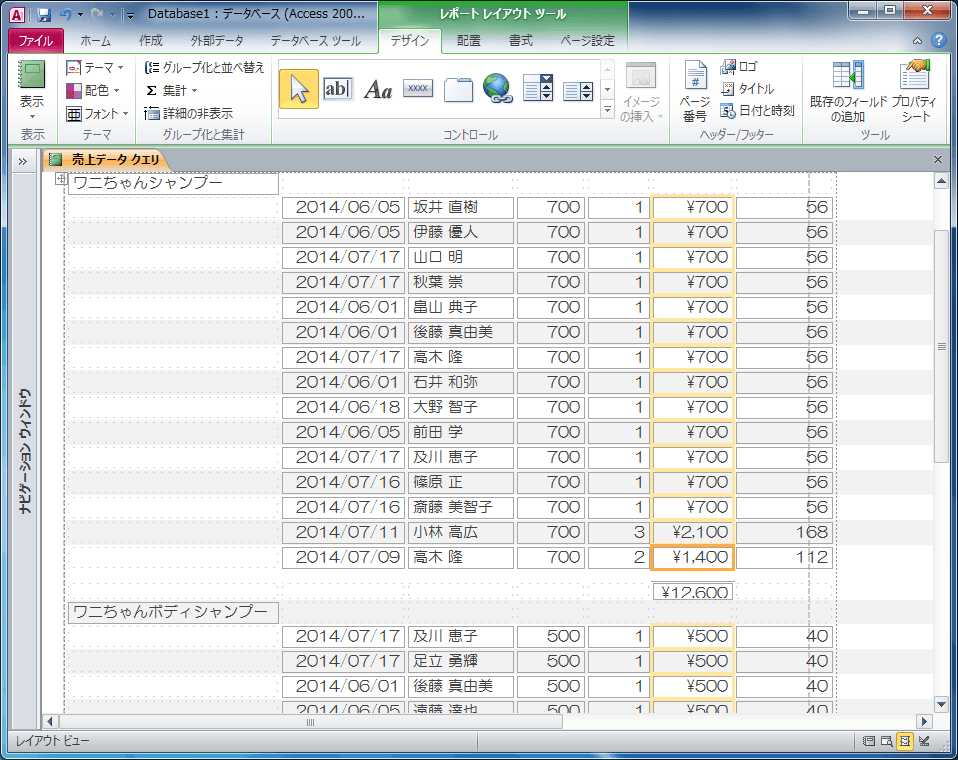The width and height of the screenshot is (958, 760).
Task: Choose the combo box control icon
Action: tap(538, 88)
